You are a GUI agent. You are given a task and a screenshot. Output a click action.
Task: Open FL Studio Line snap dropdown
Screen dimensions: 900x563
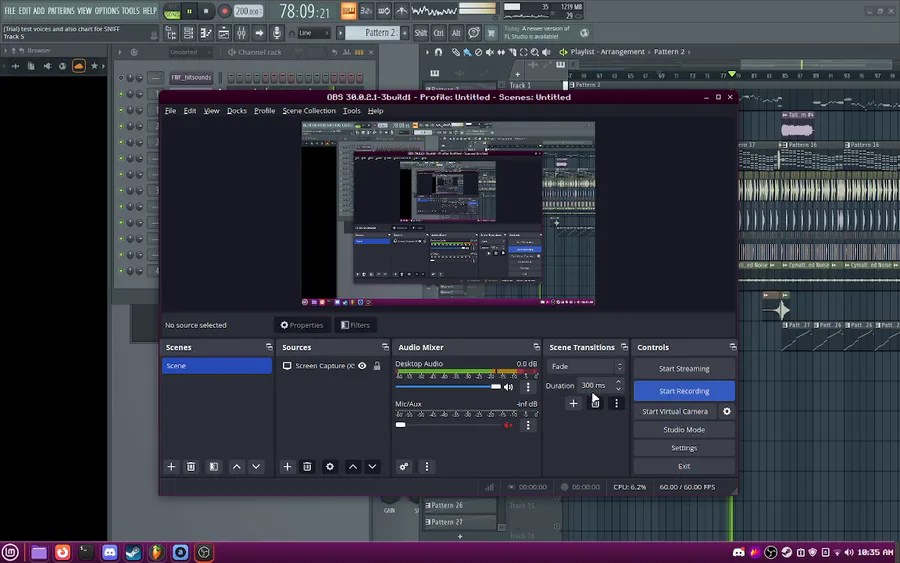[313, 33]
